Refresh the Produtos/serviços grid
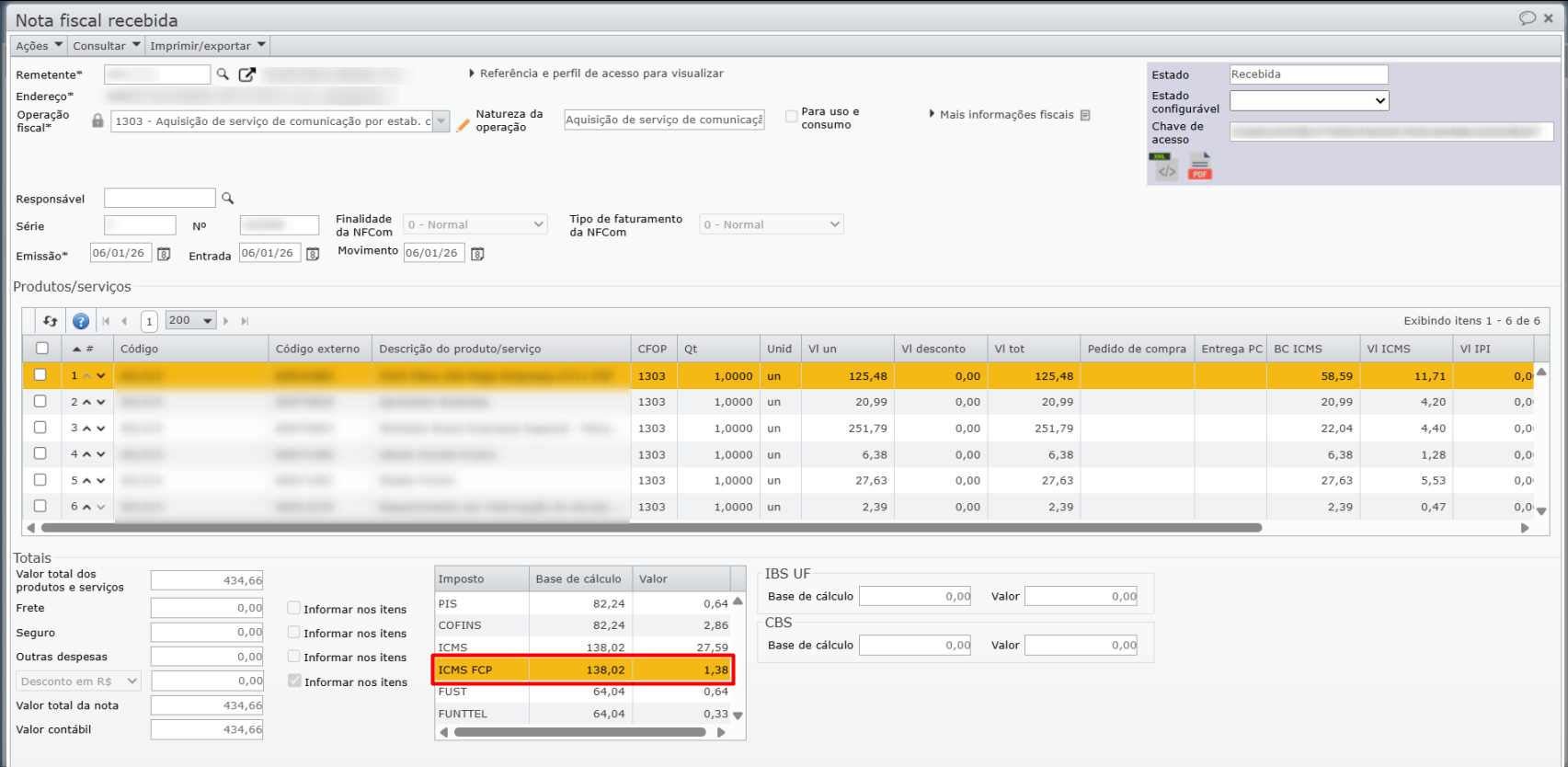The width and height of the screenshot is (1568, 767). (x=51, y=321)
